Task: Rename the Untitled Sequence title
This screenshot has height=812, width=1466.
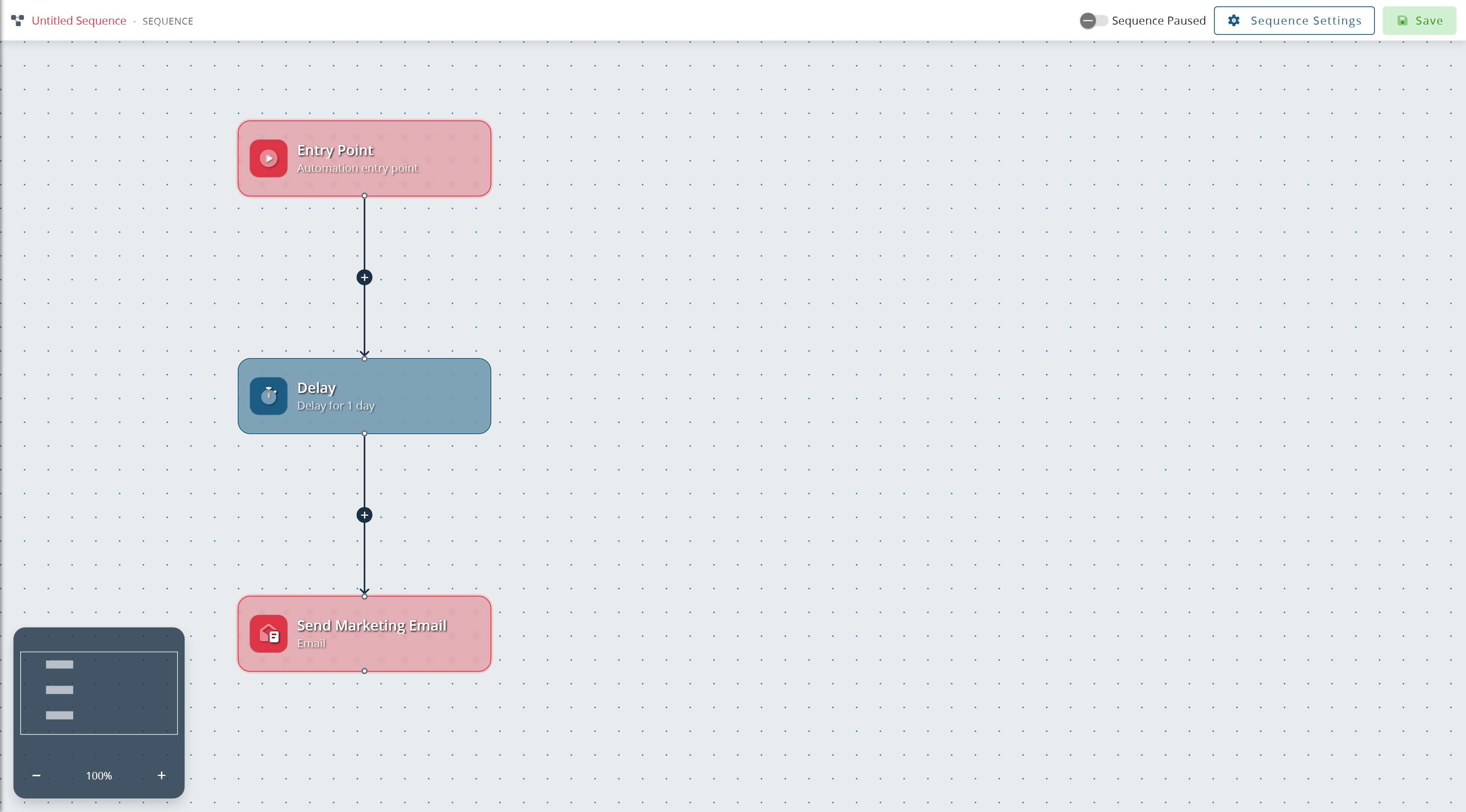Action: [x=79, y=21]
